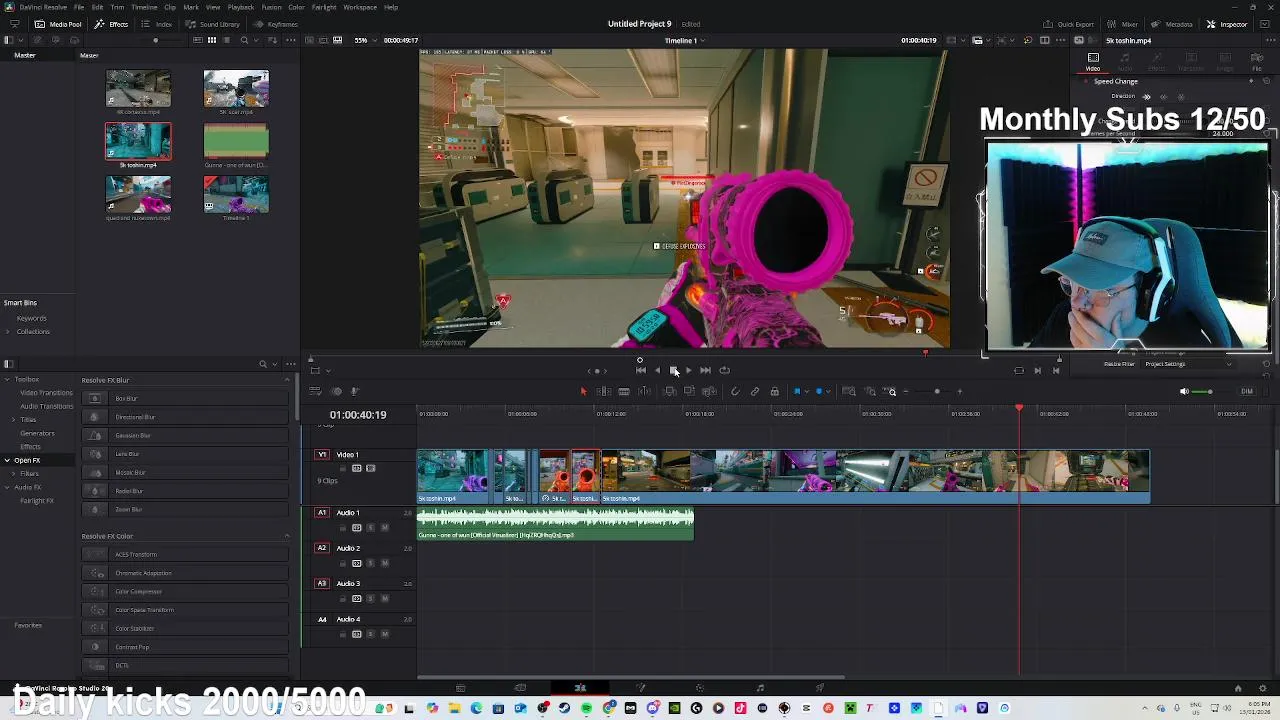
Task: Select the arrow Selection Mode tool
Action: [583, 391]
